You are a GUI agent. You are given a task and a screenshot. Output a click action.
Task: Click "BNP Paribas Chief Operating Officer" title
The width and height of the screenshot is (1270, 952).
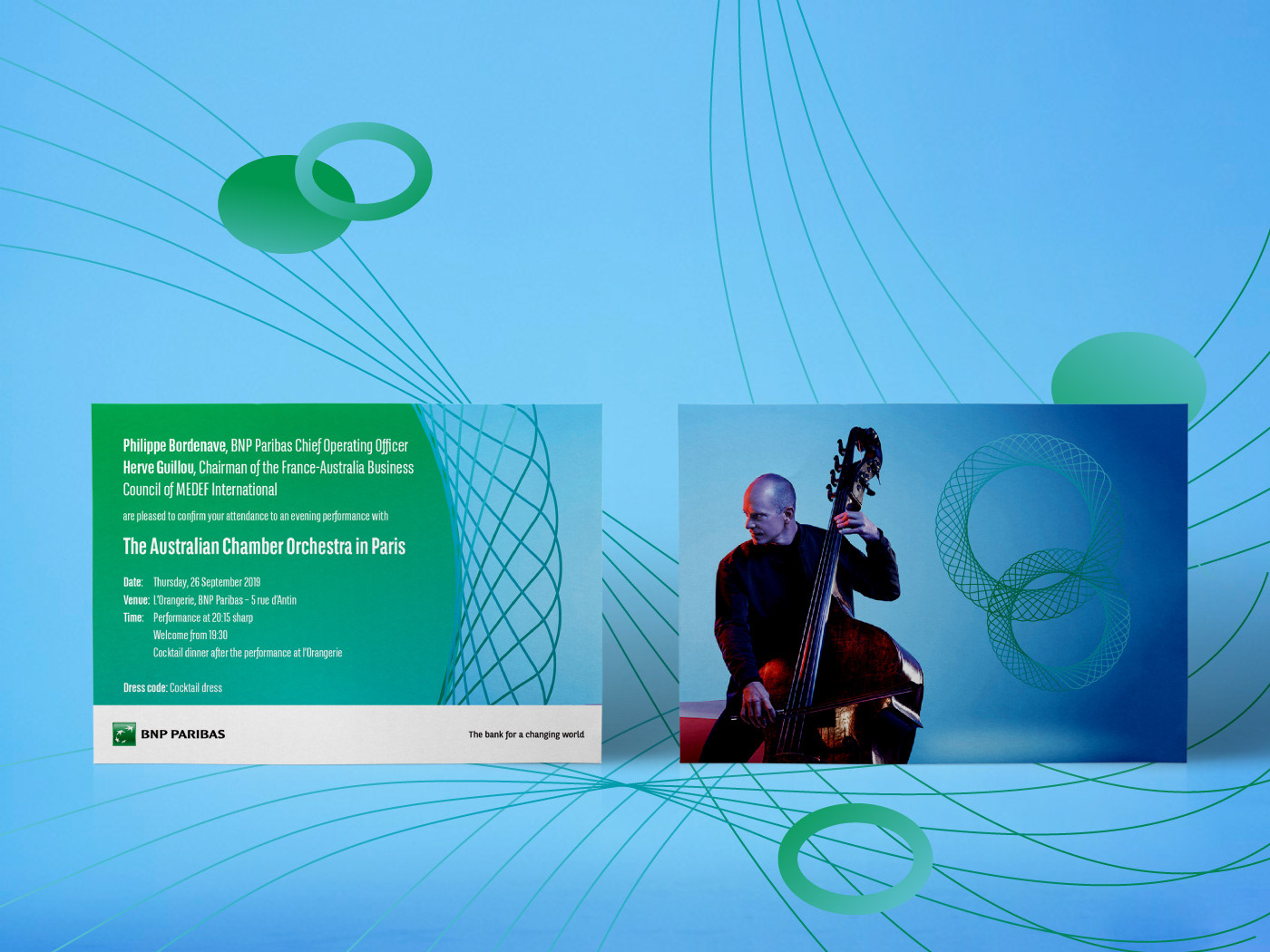[319, 445]
